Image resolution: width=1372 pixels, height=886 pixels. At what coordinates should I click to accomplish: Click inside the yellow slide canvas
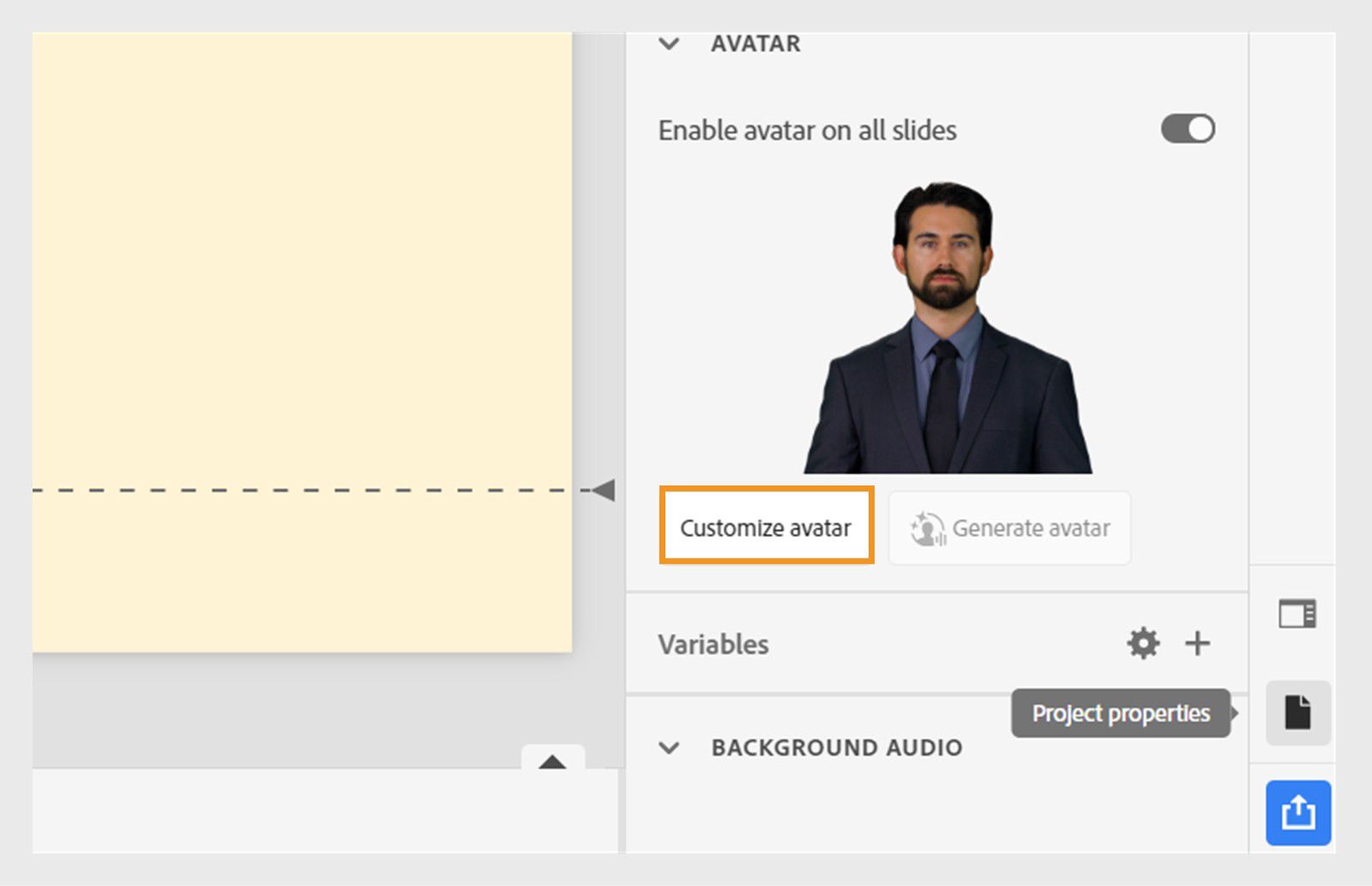300,257
